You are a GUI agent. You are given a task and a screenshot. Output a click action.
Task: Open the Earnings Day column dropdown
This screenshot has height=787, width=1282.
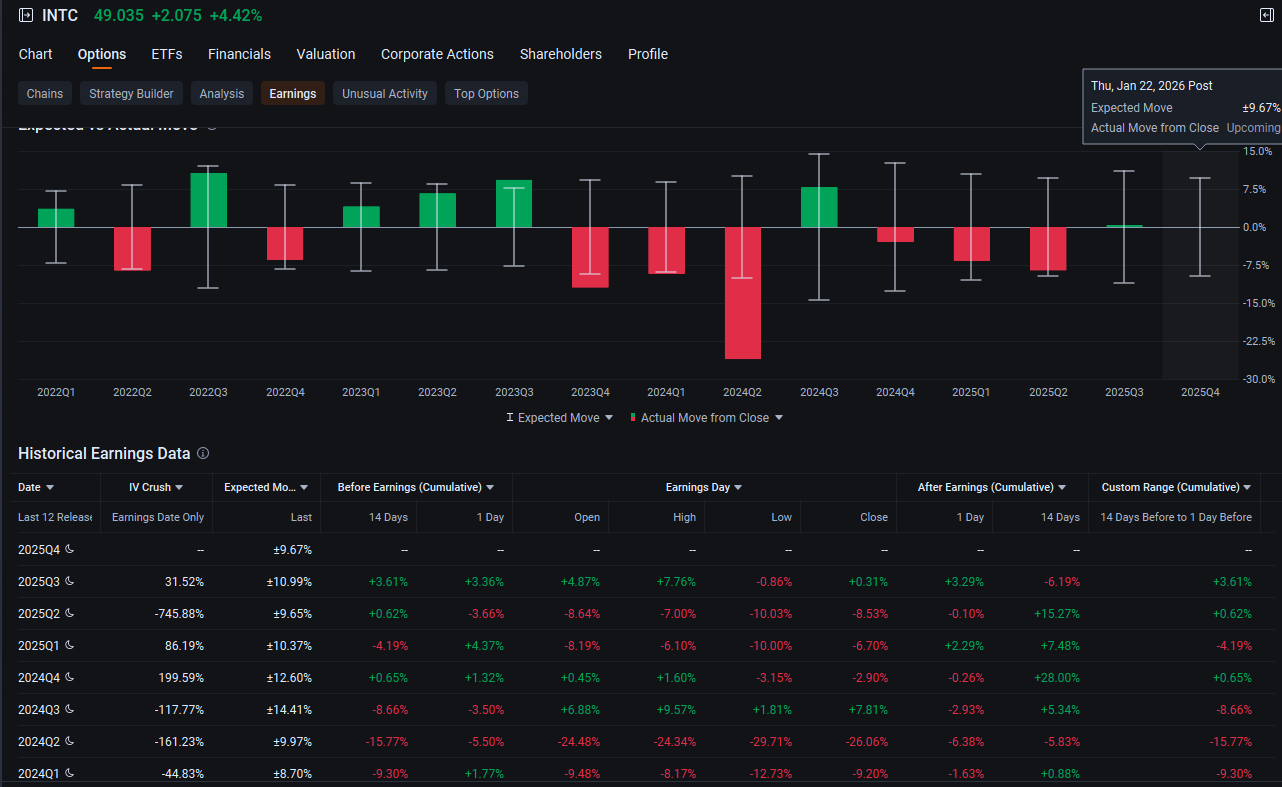tap(738, 487)
